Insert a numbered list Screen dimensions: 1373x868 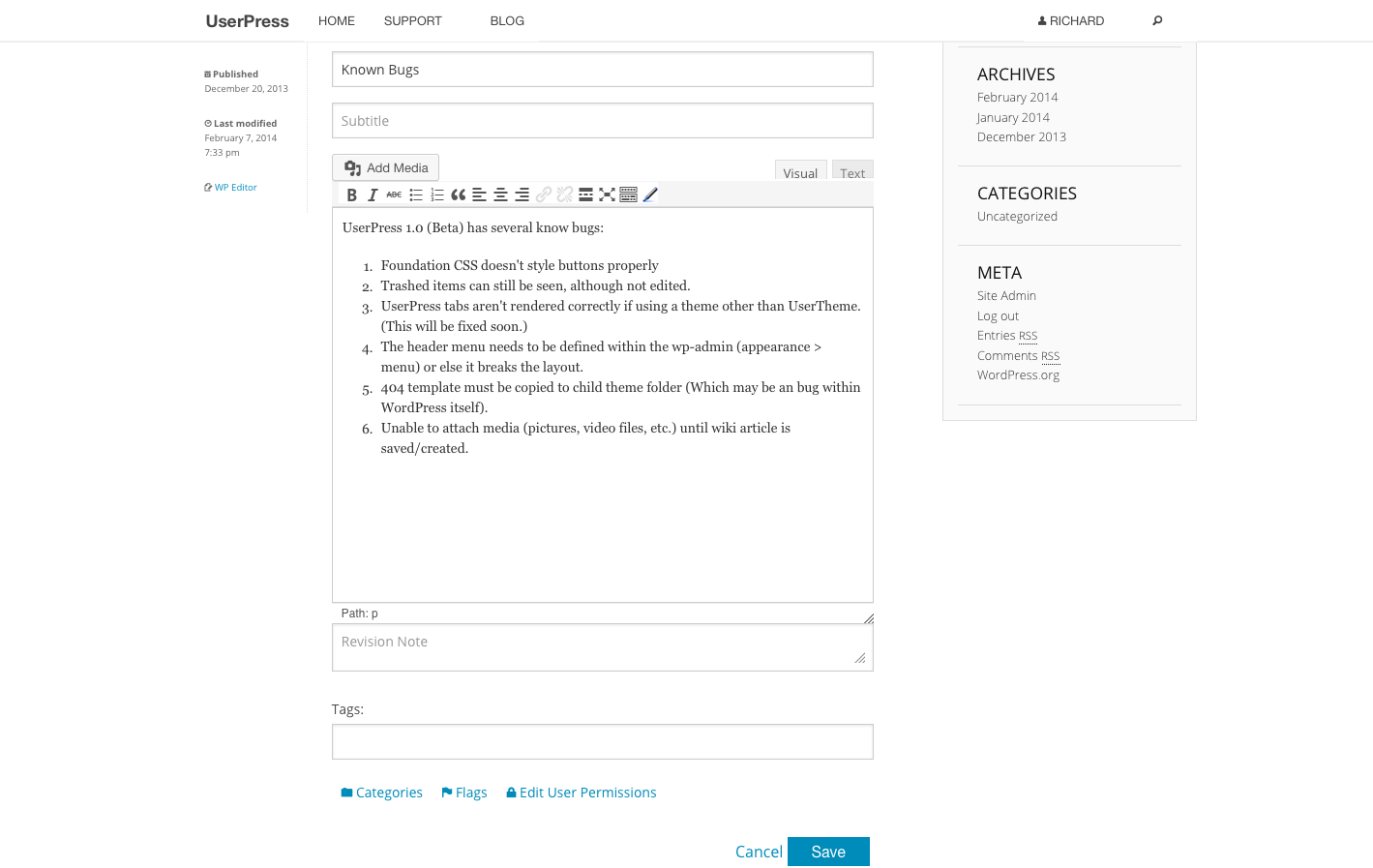(x=436, y=195)
